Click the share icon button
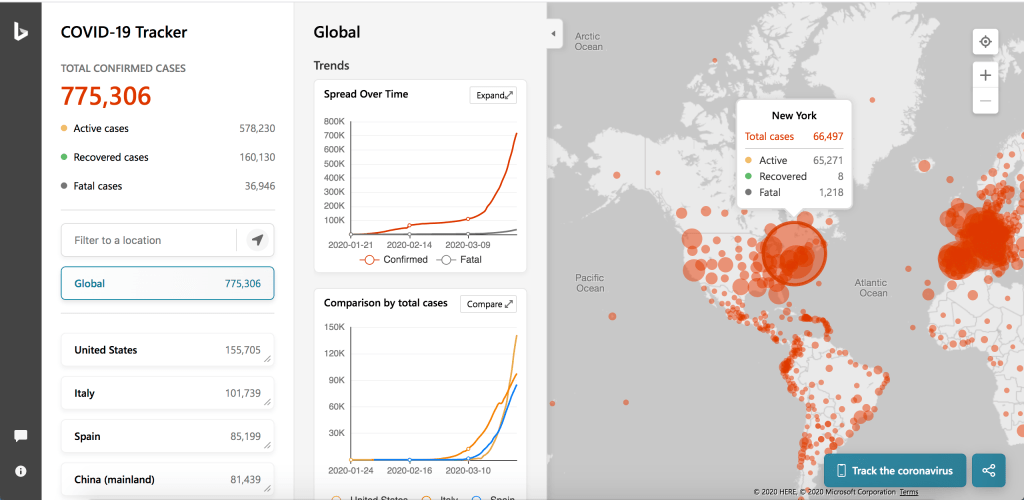Screen dimensions: 1024x500 pos(988,470)
